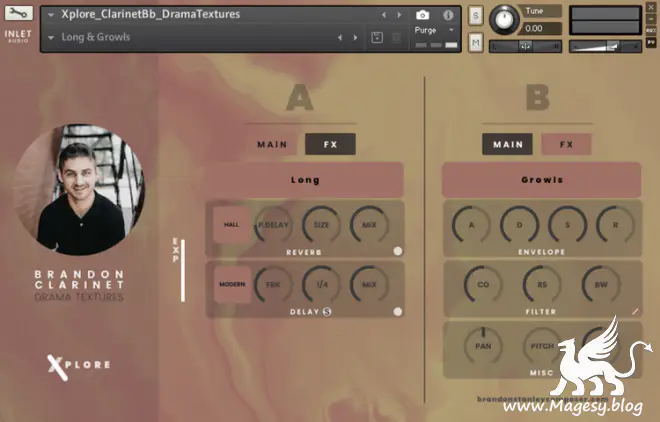The image size is (660, 422).
Task: Go to the previous instrument arrow
Action: click(383, 15)
